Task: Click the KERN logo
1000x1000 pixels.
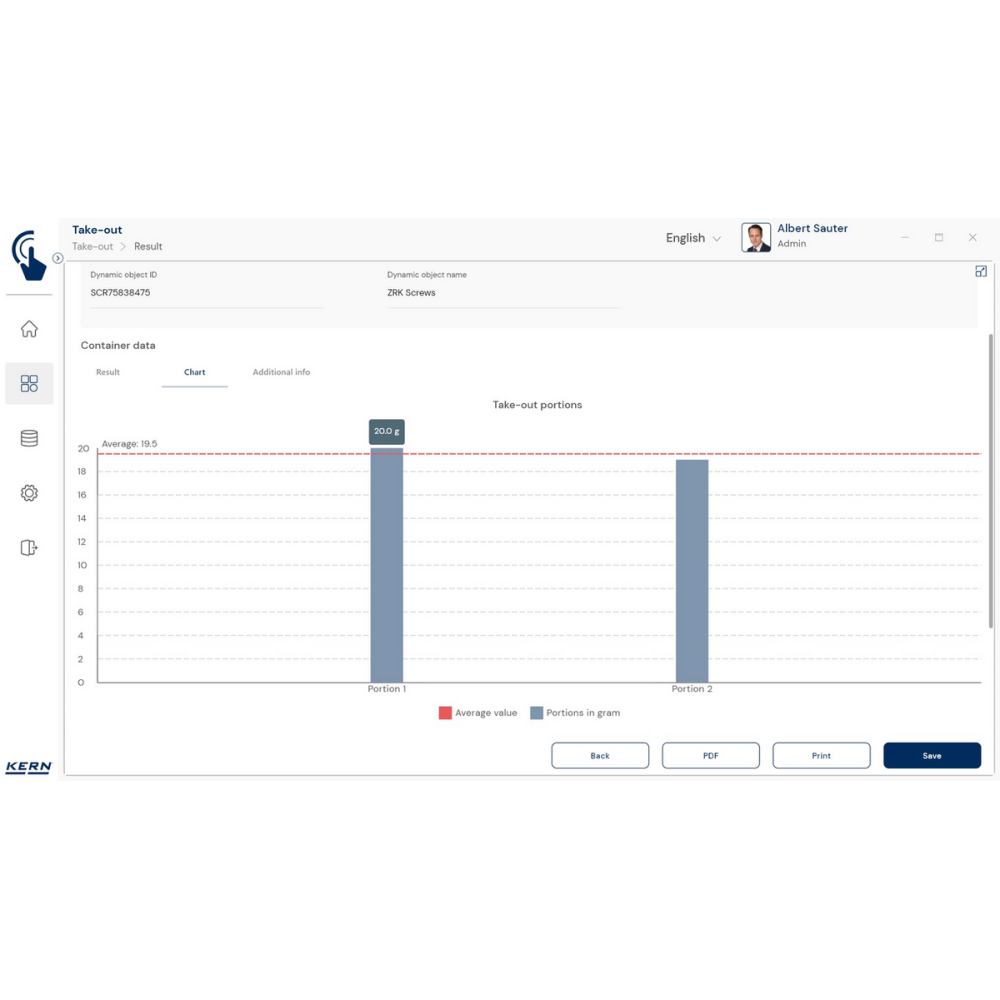Action: [x=29, y=767]
